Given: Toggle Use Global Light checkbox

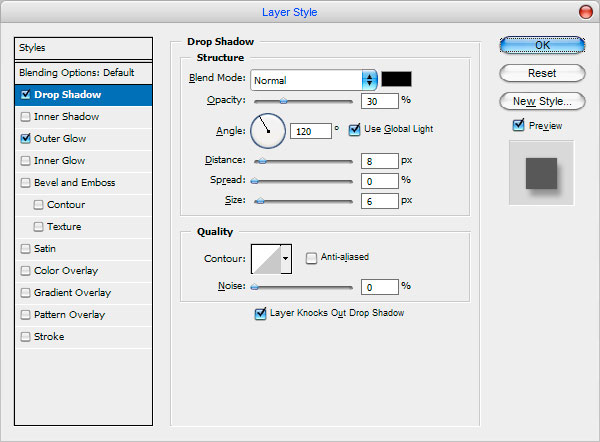Looking at the screenshot, I should (x=354, y=130).
